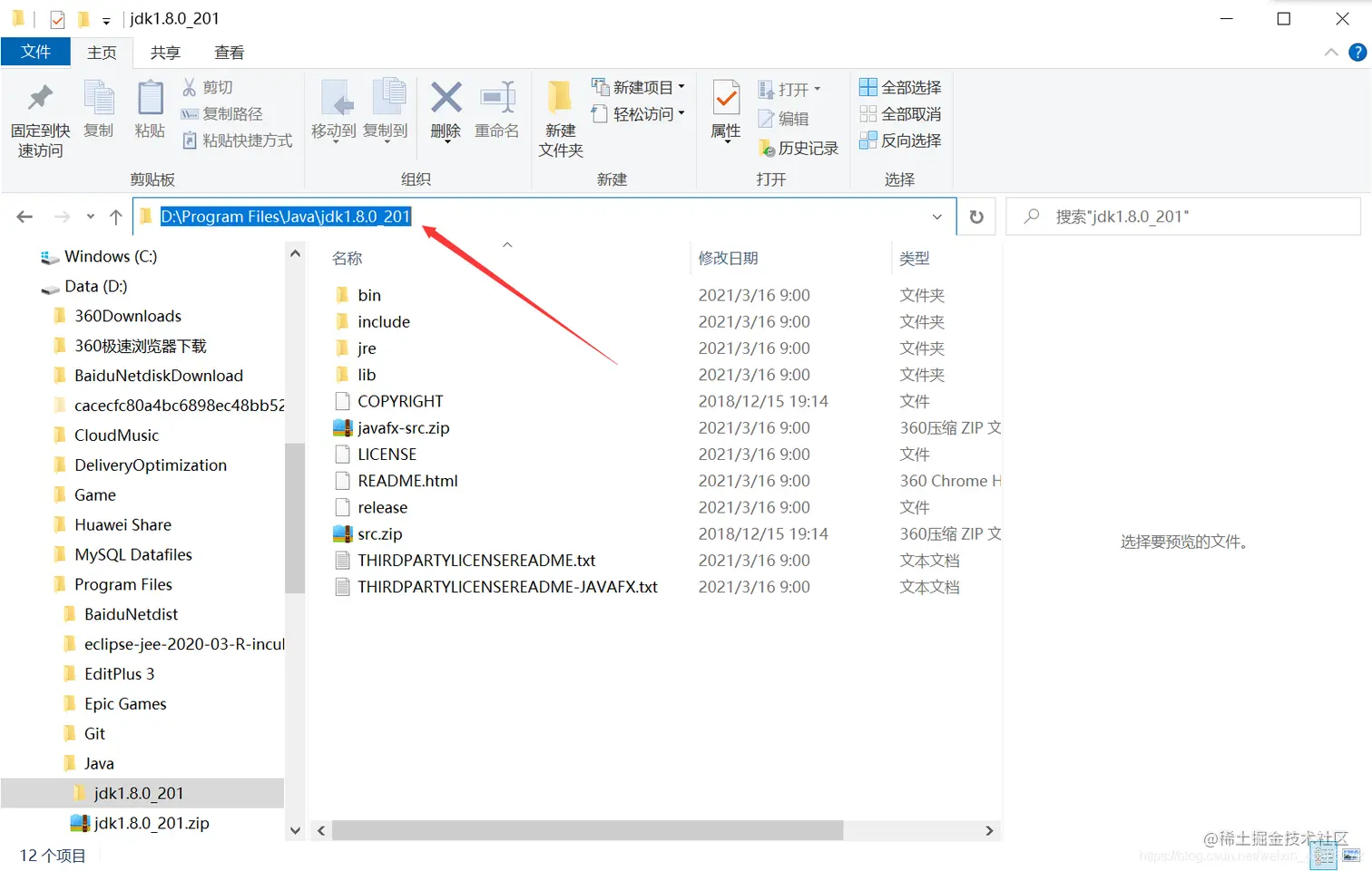Open the Open button dropdown arrow
Image resolution: width=1372 pixels, height=871 pixels.
818,89
